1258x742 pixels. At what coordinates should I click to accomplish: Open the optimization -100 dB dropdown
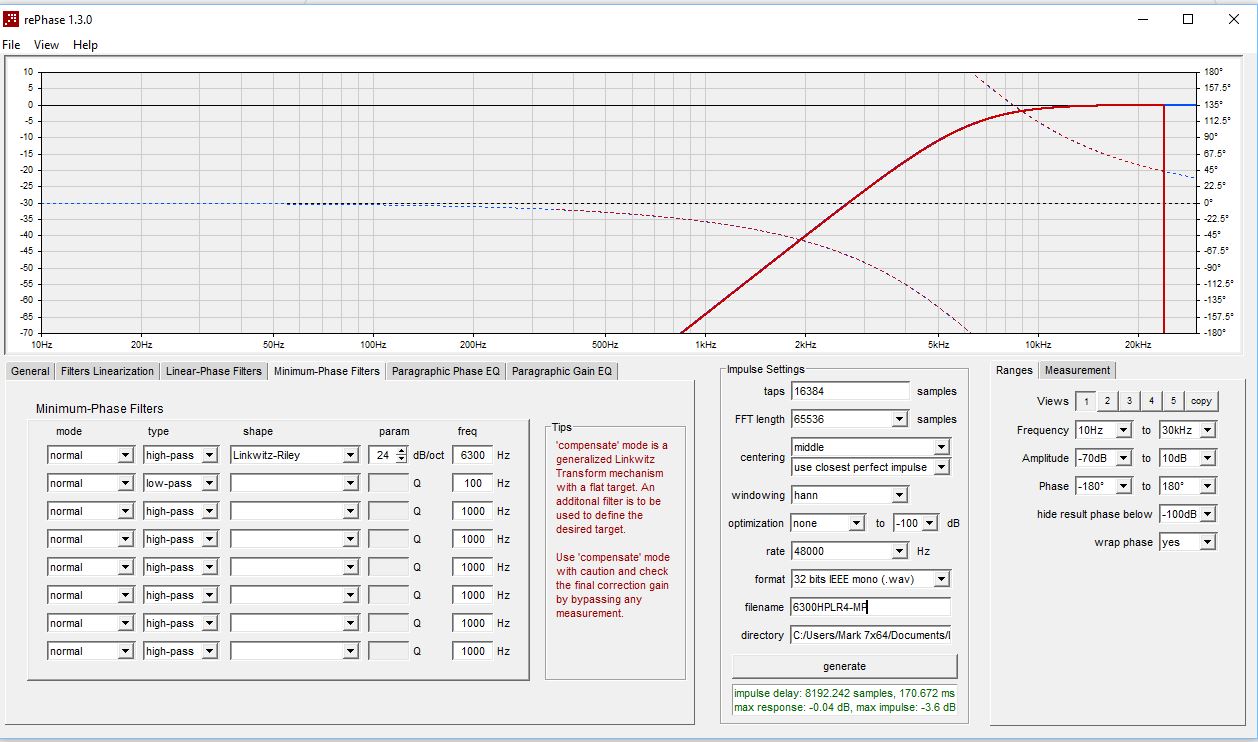coord(916,523)
